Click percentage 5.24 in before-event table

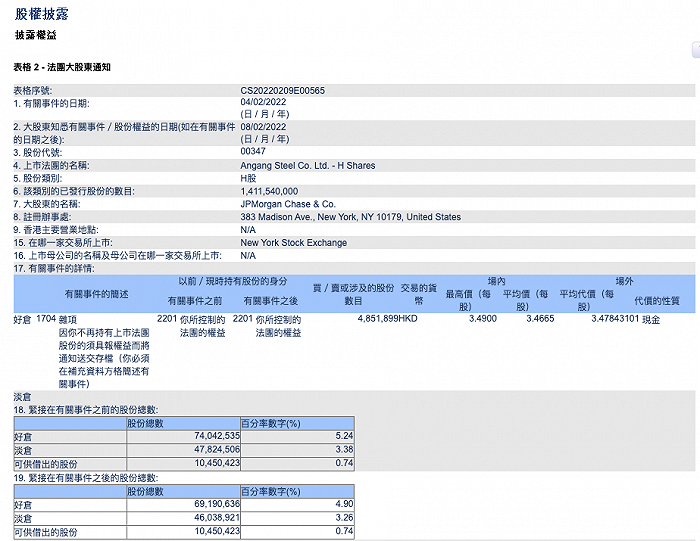click(x=344, y=436)
